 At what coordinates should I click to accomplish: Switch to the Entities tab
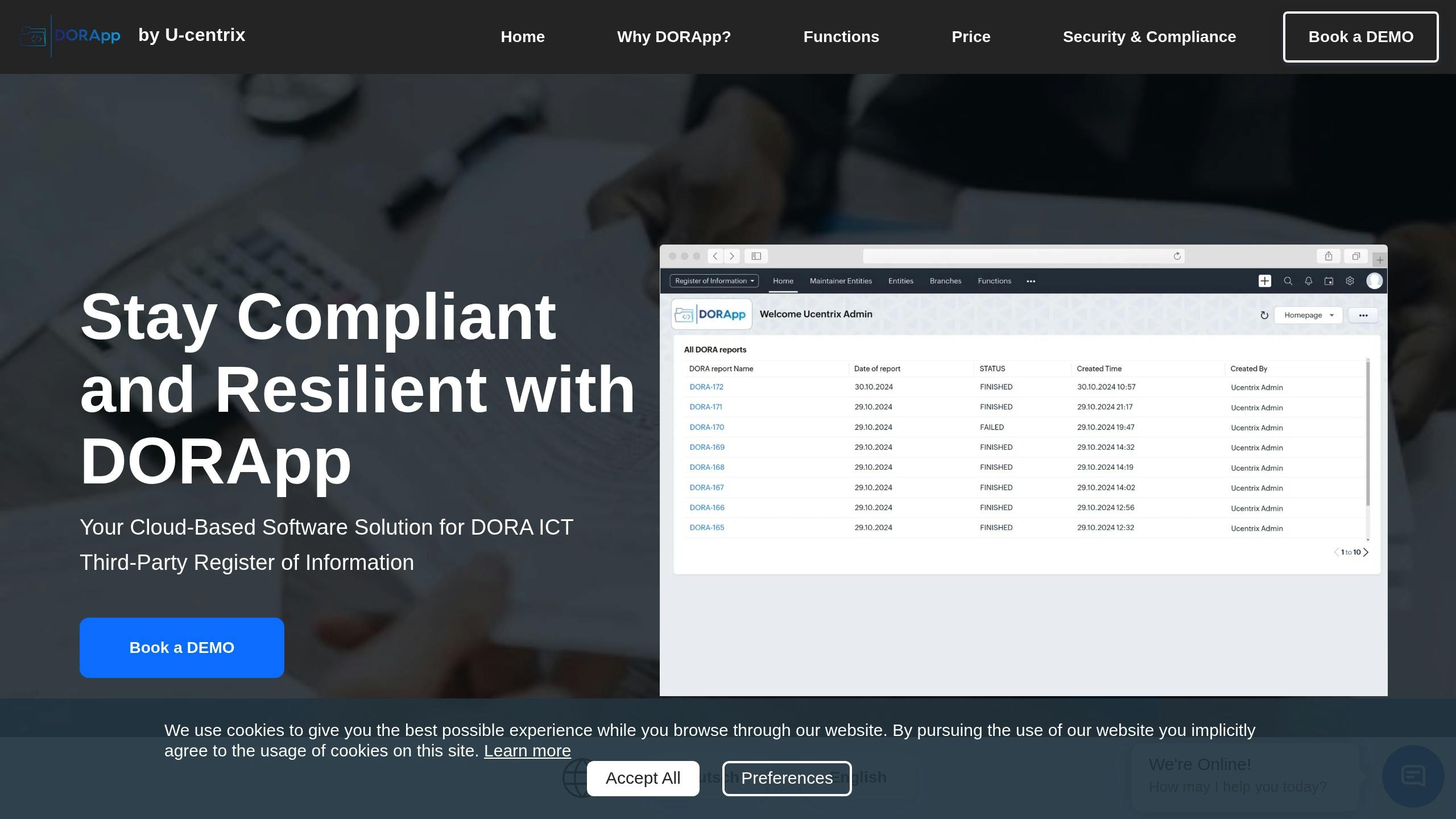click(901, 281)
